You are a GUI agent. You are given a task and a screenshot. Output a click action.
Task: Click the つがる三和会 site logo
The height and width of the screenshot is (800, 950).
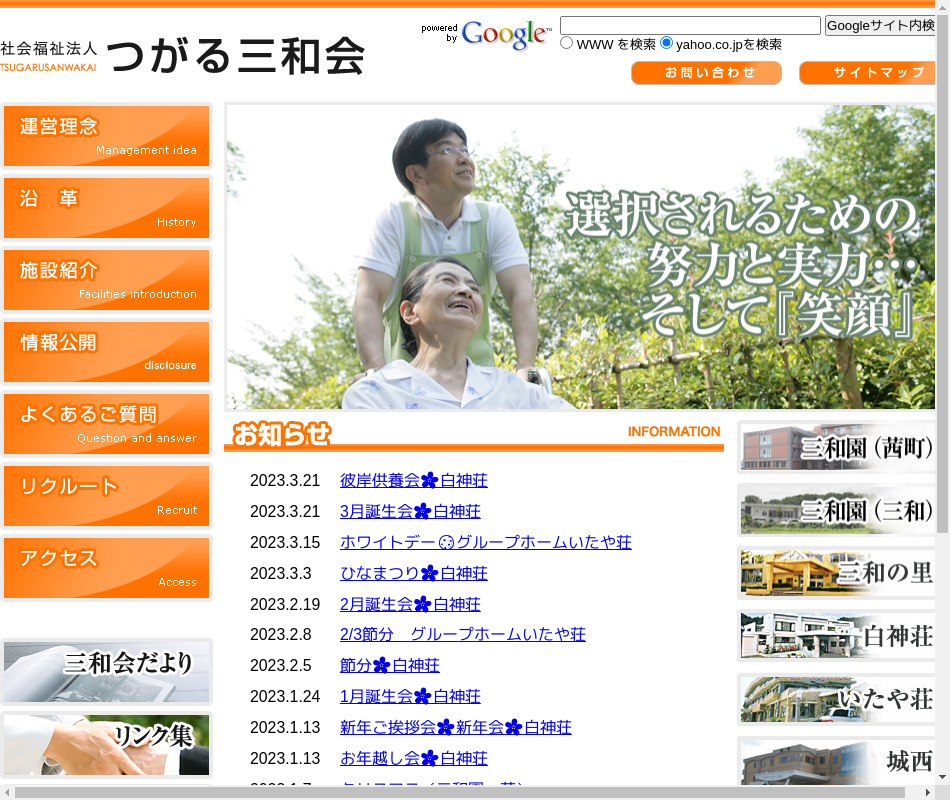182,55
